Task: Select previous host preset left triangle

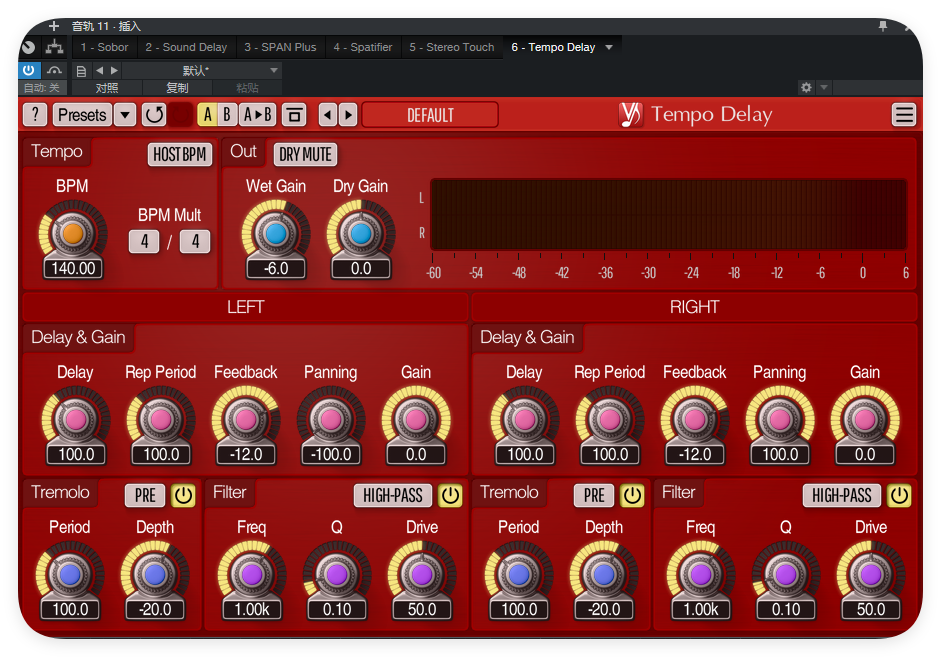Action: click(x=99, y=71)
